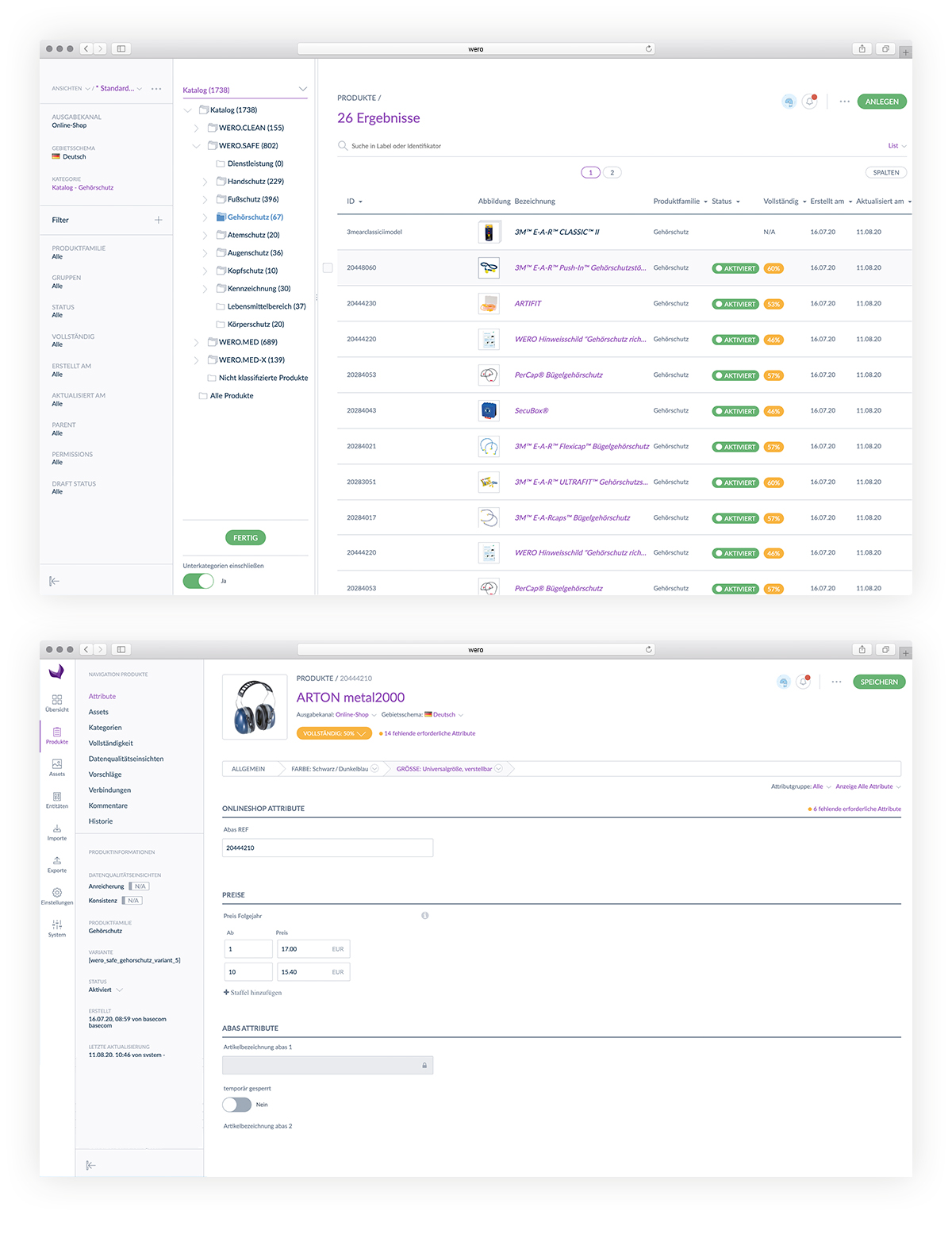Select Kategorien in the product navigation
This screenshot has height=1234, width=952.
coord(106,728)
